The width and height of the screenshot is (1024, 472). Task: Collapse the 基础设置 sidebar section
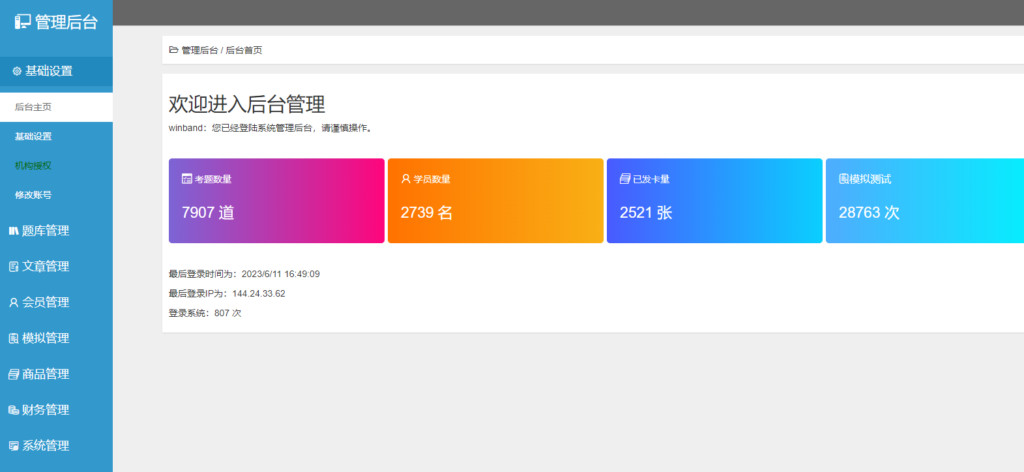click(x=56, y=71)
